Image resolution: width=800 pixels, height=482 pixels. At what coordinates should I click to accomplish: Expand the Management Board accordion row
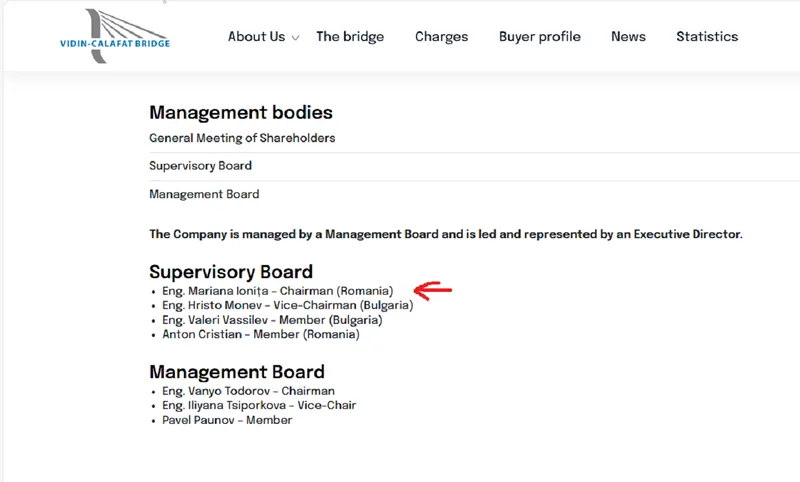pyautogui.click(x=204, y=194)
